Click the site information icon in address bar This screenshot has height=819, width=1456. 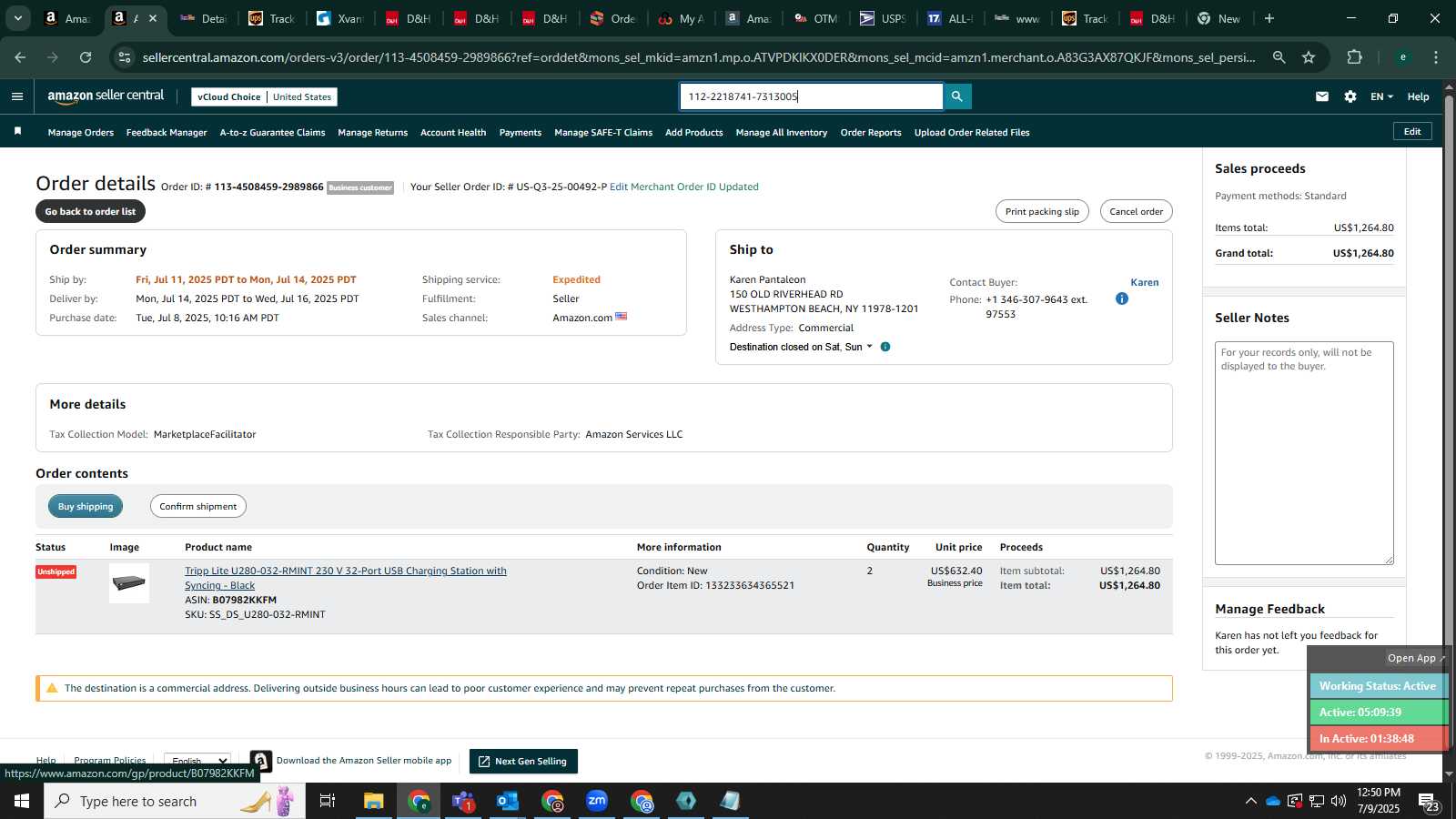(125, 57)
